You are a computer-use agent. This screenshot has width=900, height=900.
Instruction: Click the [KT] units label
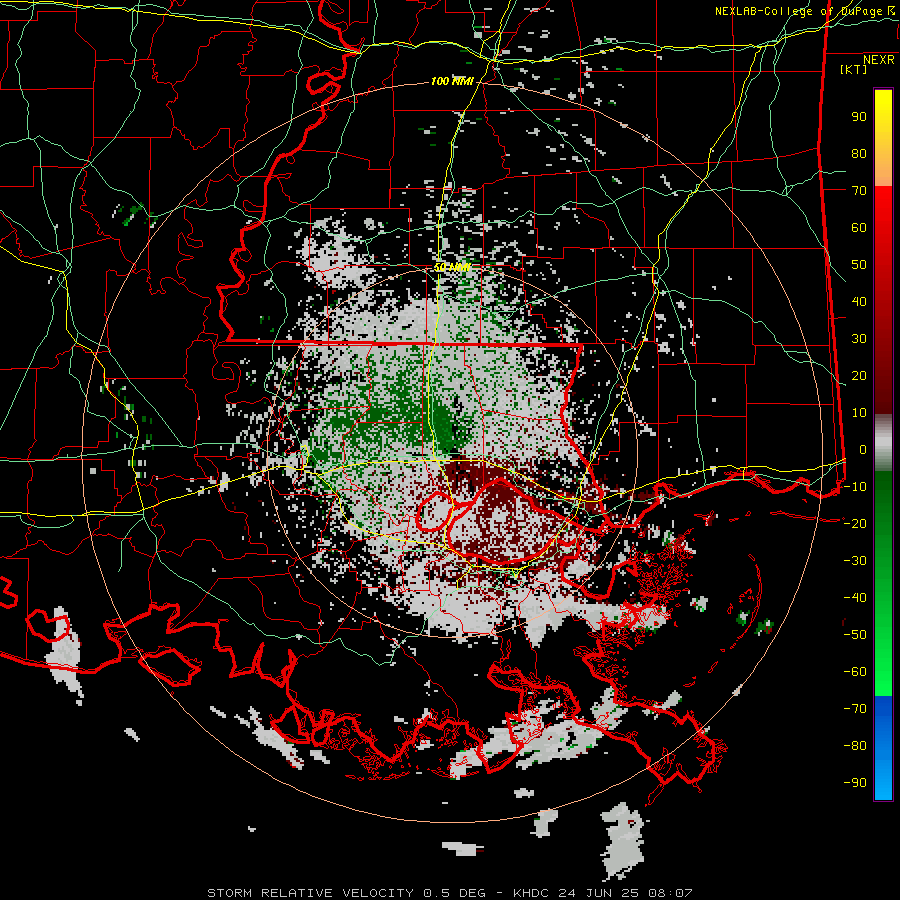853,69
